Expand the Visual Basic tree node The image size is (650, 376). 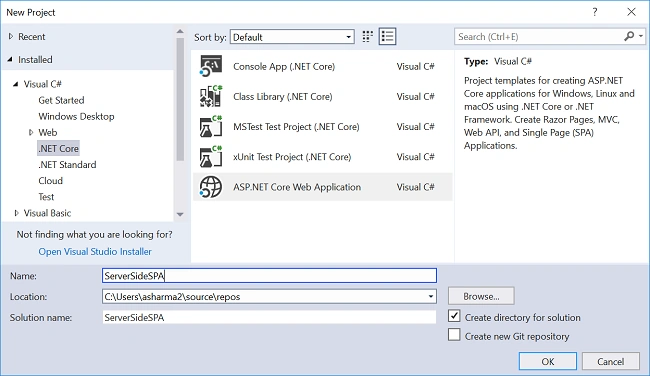[x=16, y=213]
